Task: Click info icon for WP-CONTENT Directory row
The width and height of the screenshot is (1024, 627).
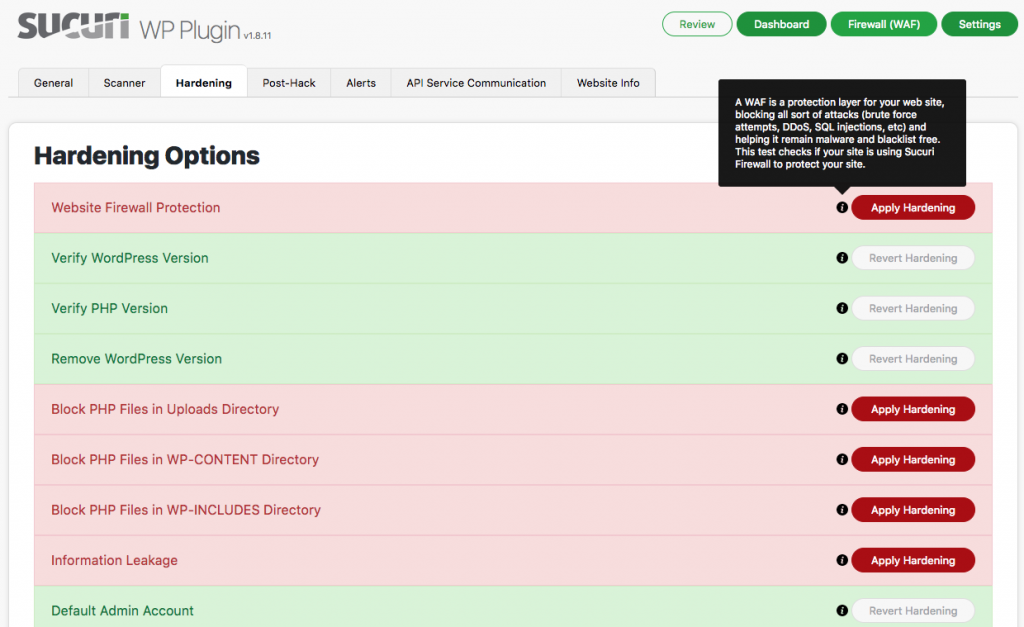Action: pyautogui.click(x=842, y=460)
